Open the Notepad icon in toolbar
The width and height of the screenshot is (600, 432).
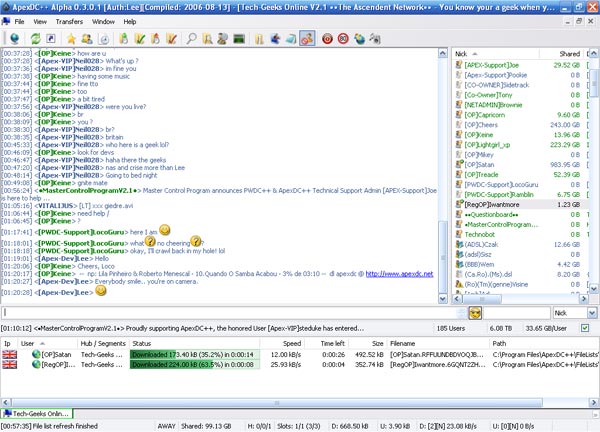(x=292, y=39)
